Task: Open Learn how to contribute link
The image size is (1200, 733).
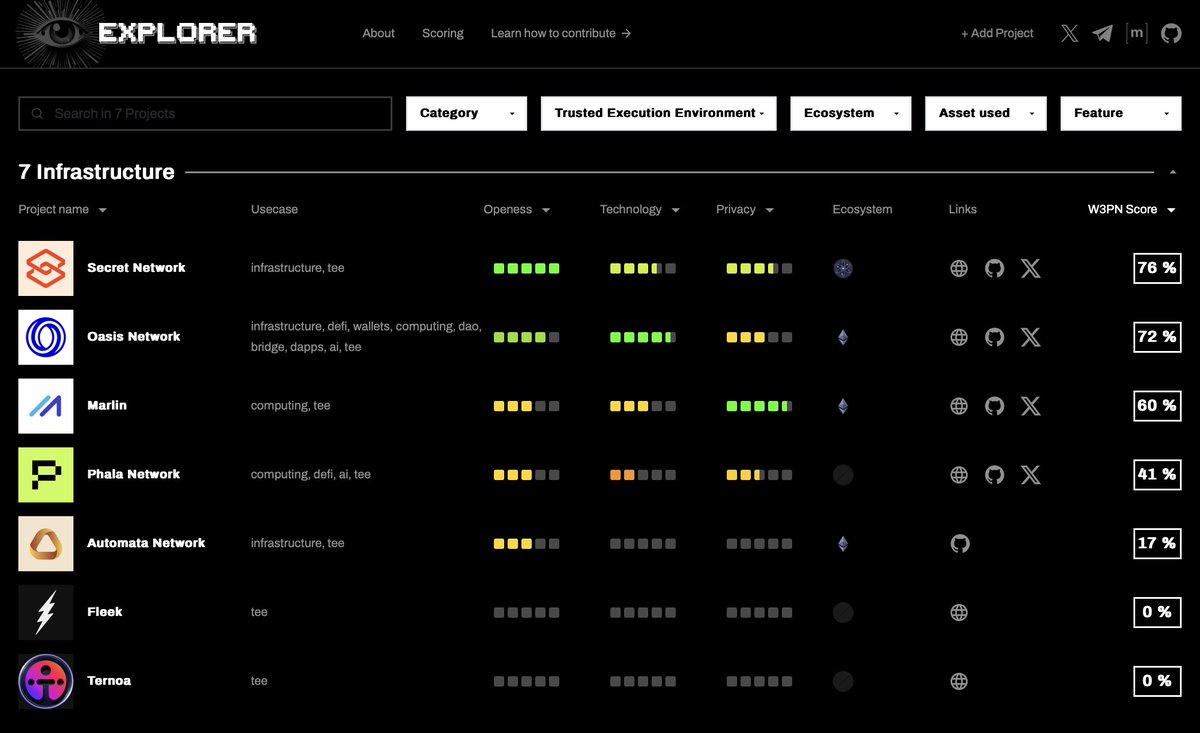Action: click(x=561, y=33)
